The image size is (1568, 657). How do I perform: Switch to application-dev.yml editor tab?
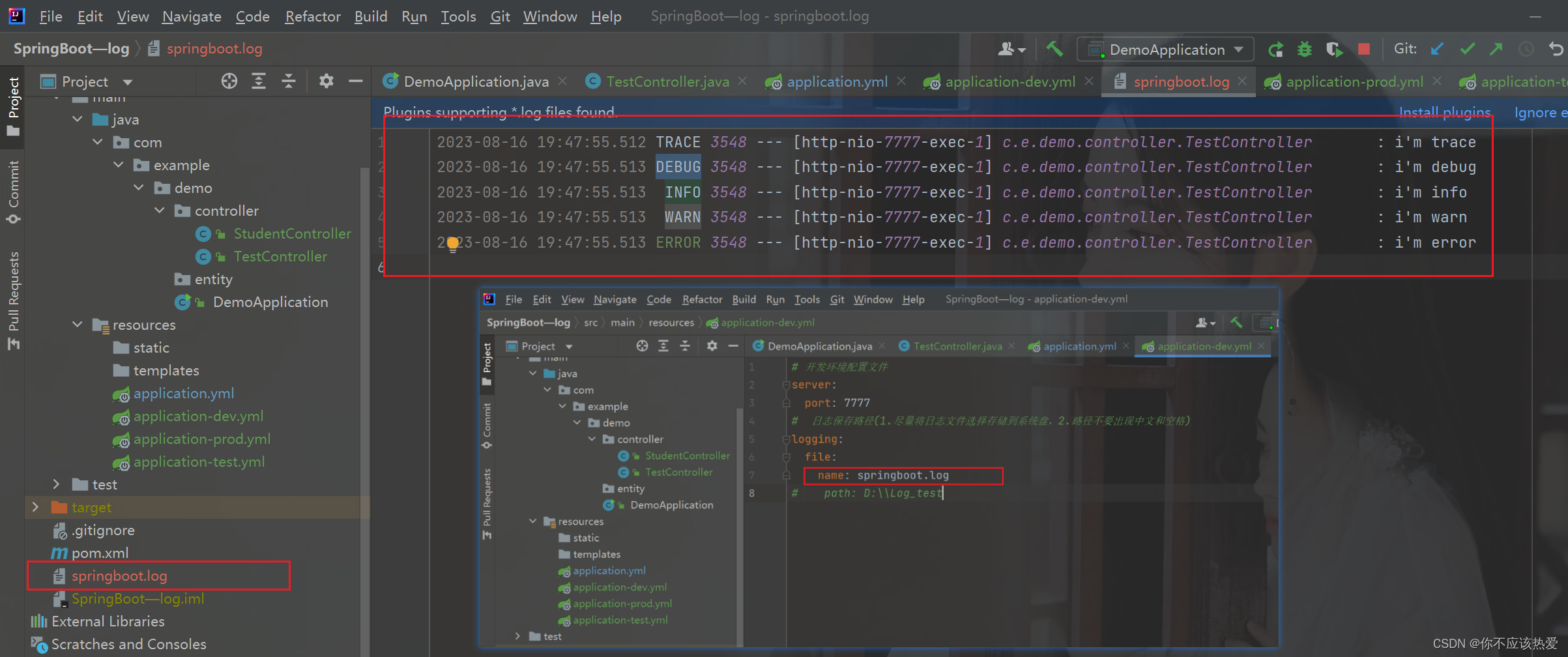(1009, 81)
